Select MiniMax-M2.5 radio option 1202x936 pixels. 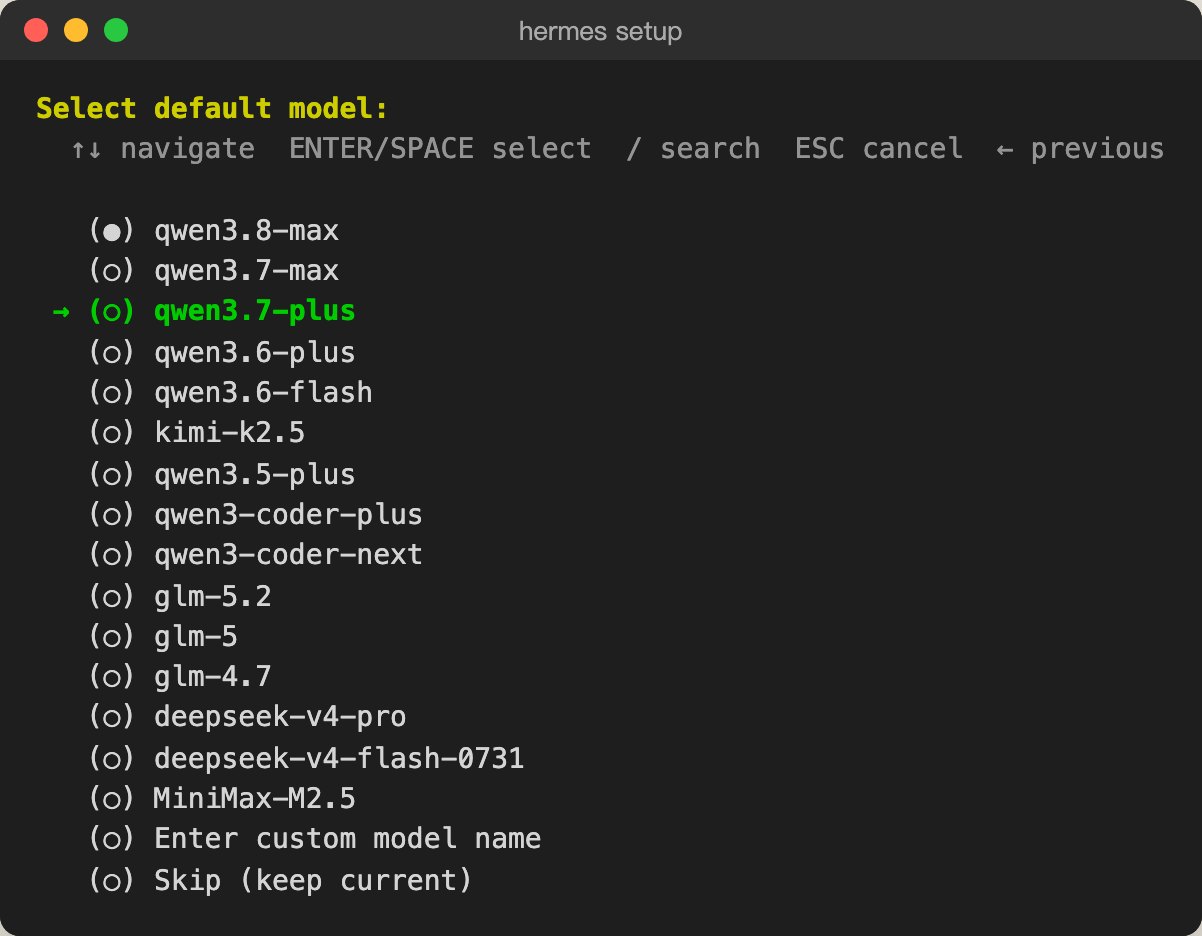click(222, 799)
